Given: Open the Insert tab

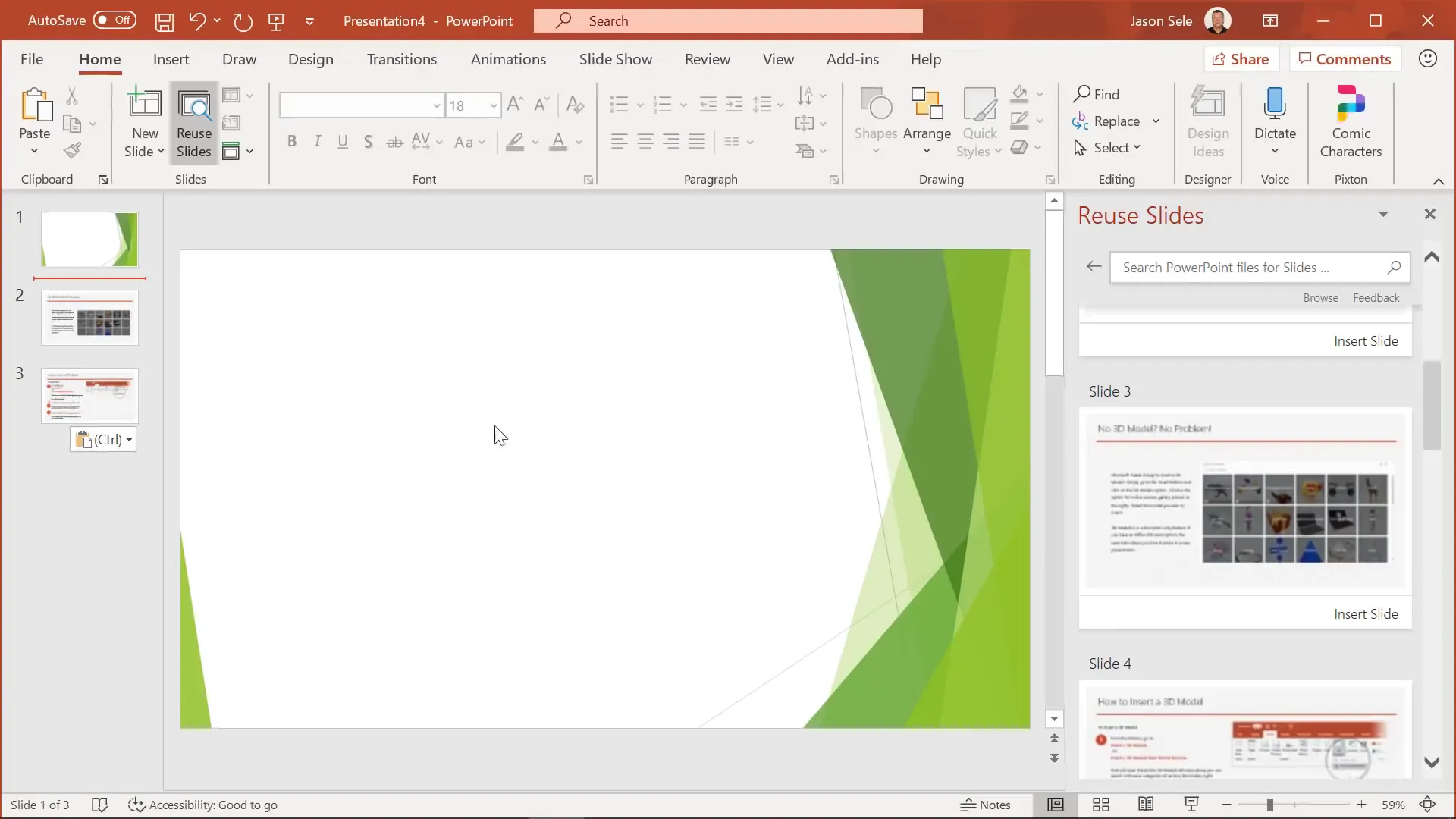Looking at the screenshot, I should (171, 59).
